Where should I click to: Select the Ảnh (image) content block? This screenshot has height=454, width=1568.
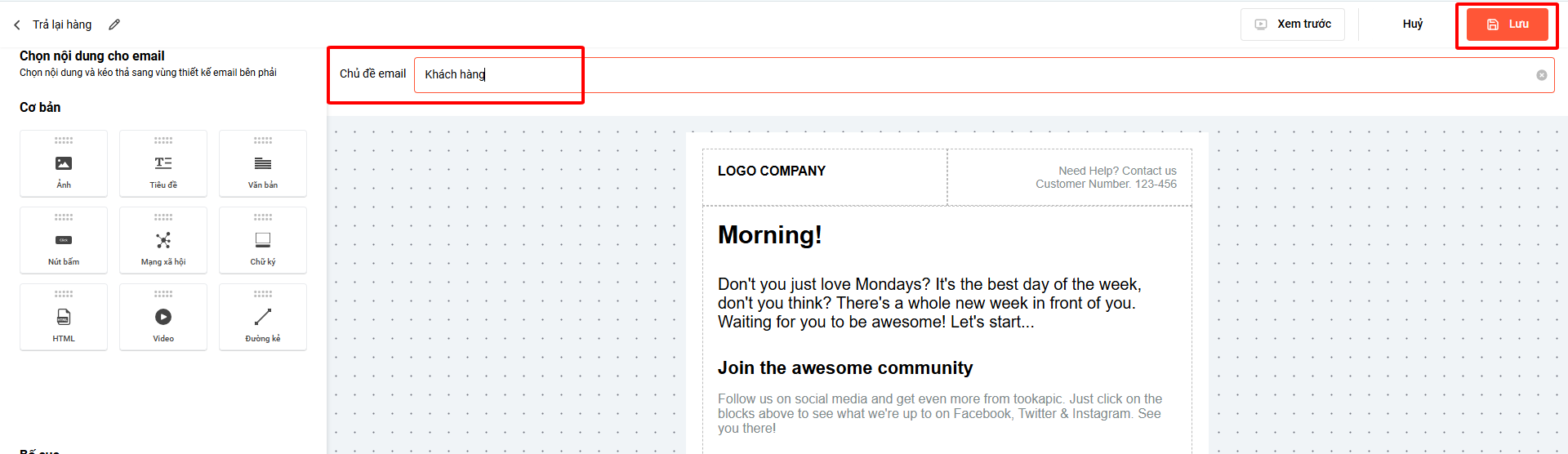(64, 164)
